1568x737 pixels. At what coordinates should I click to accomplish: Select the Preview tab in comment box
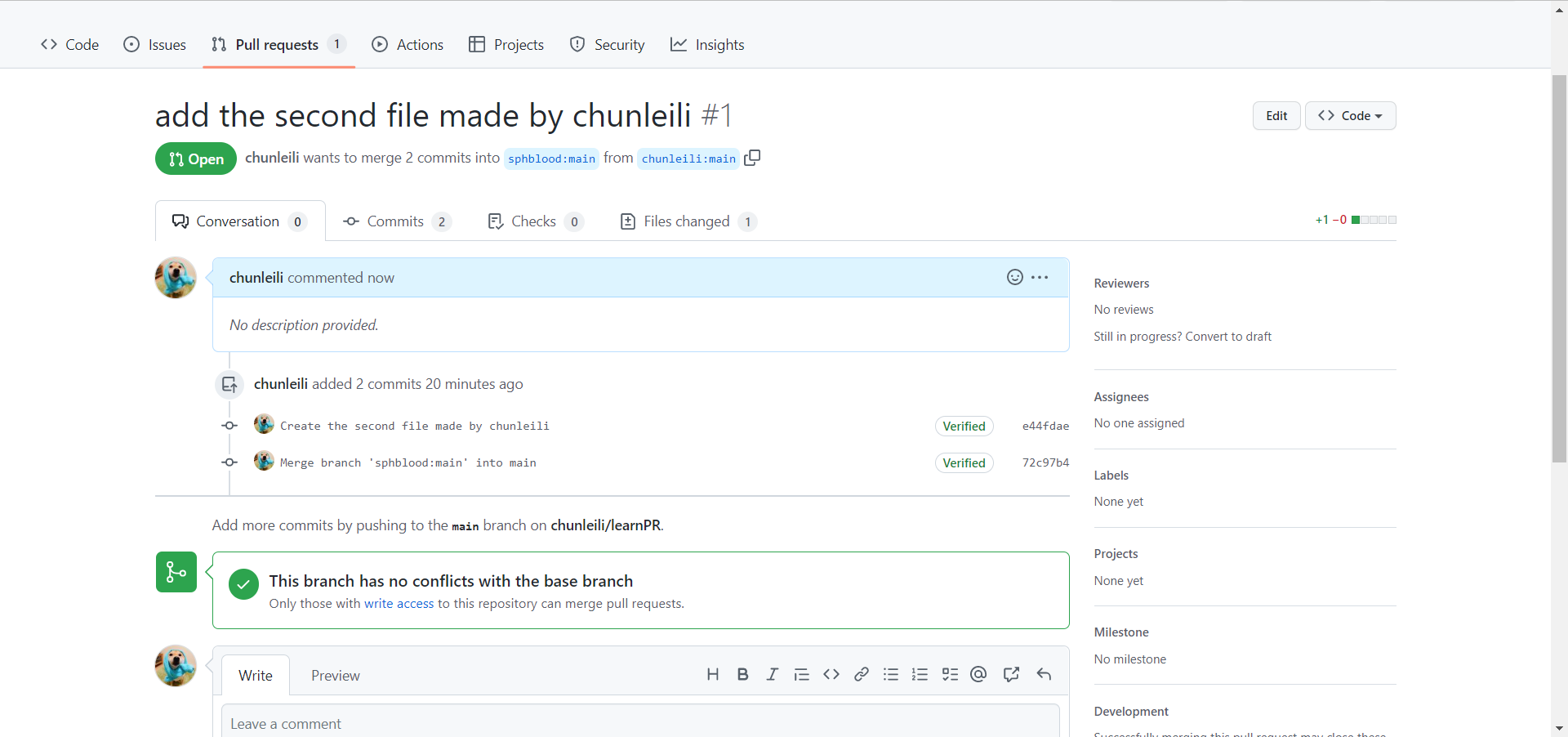(x=335, y=676)
